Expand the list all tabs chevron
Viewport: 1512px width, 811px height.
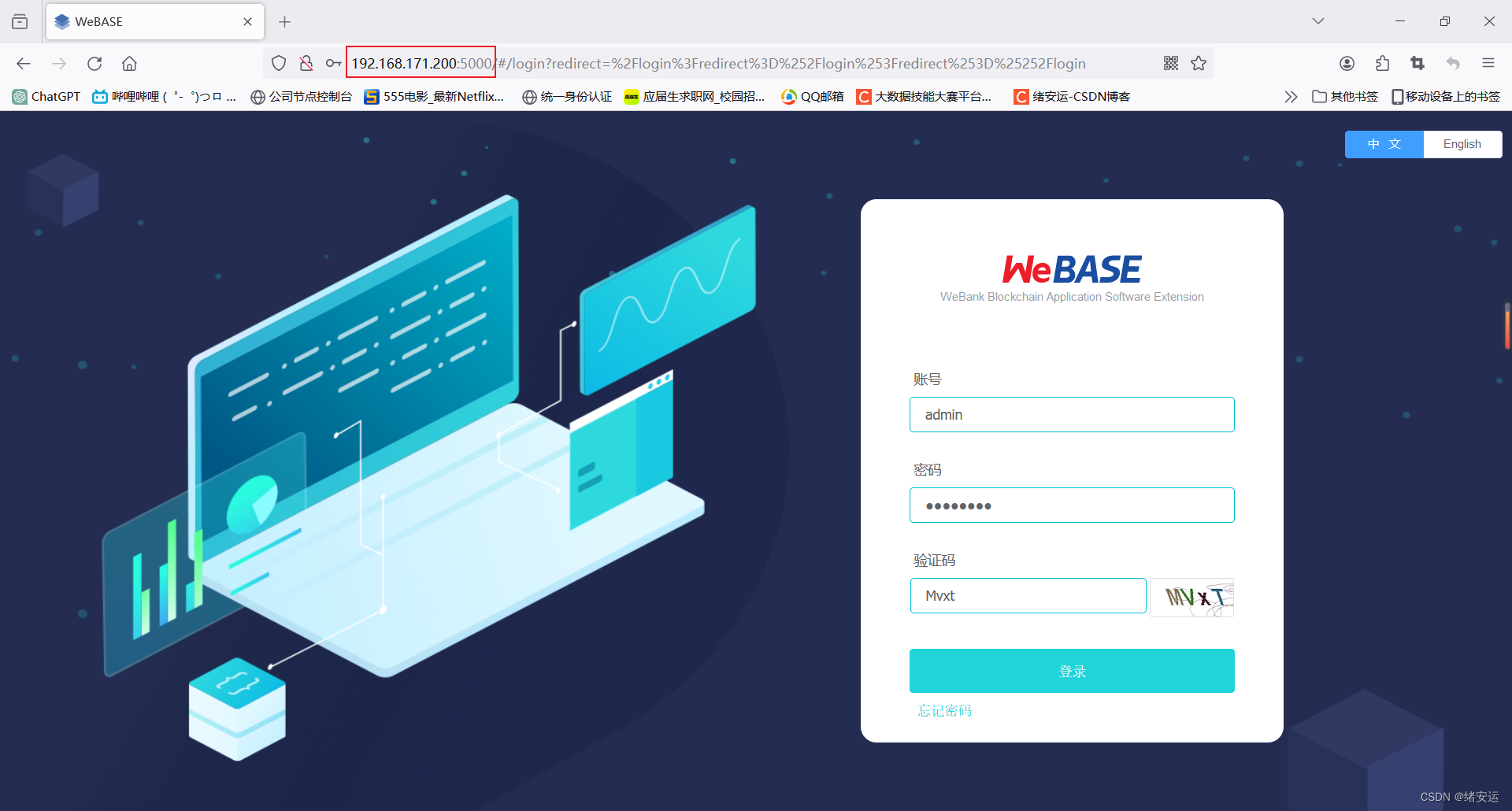[x=1318, y=21]
